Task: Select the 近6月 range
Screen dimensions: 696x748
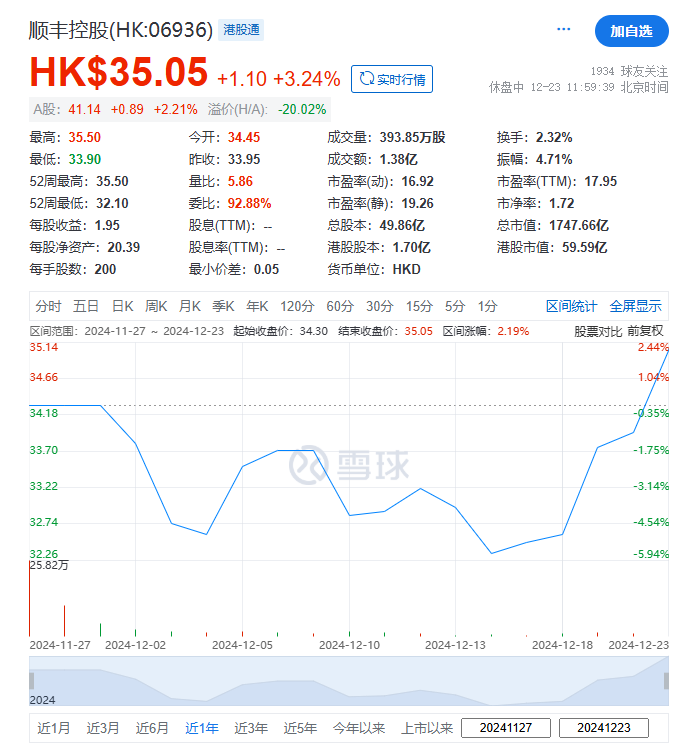Action: [152, 728]
